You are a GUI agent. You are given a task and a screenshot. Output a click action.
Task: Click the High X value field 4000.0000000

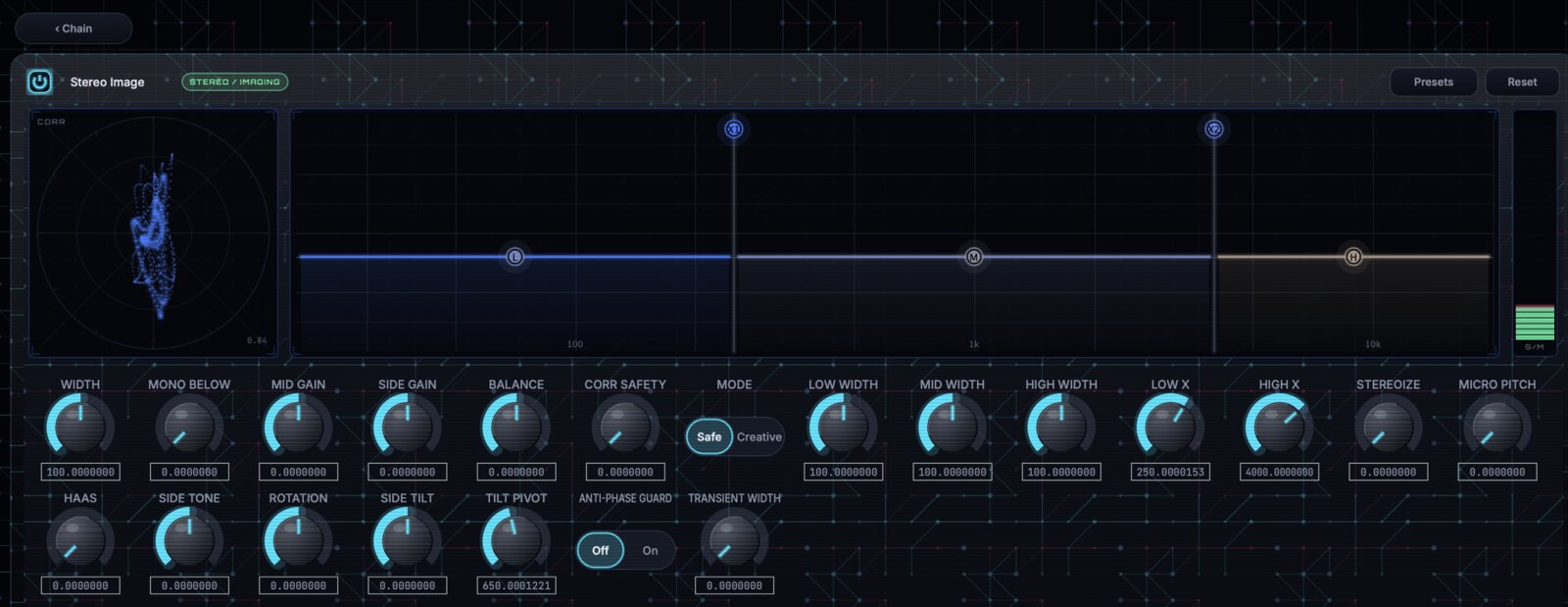[x=1279, y=472]
